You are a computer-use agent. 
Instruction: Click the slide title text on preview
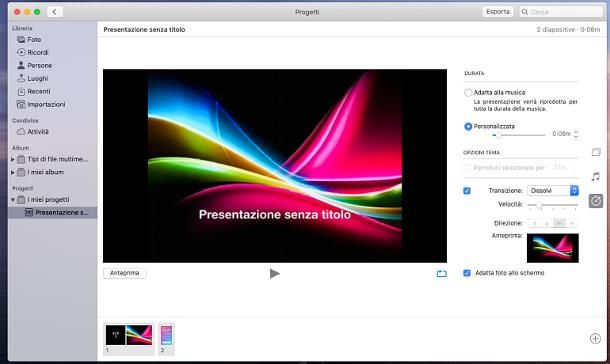click(275, 214)
